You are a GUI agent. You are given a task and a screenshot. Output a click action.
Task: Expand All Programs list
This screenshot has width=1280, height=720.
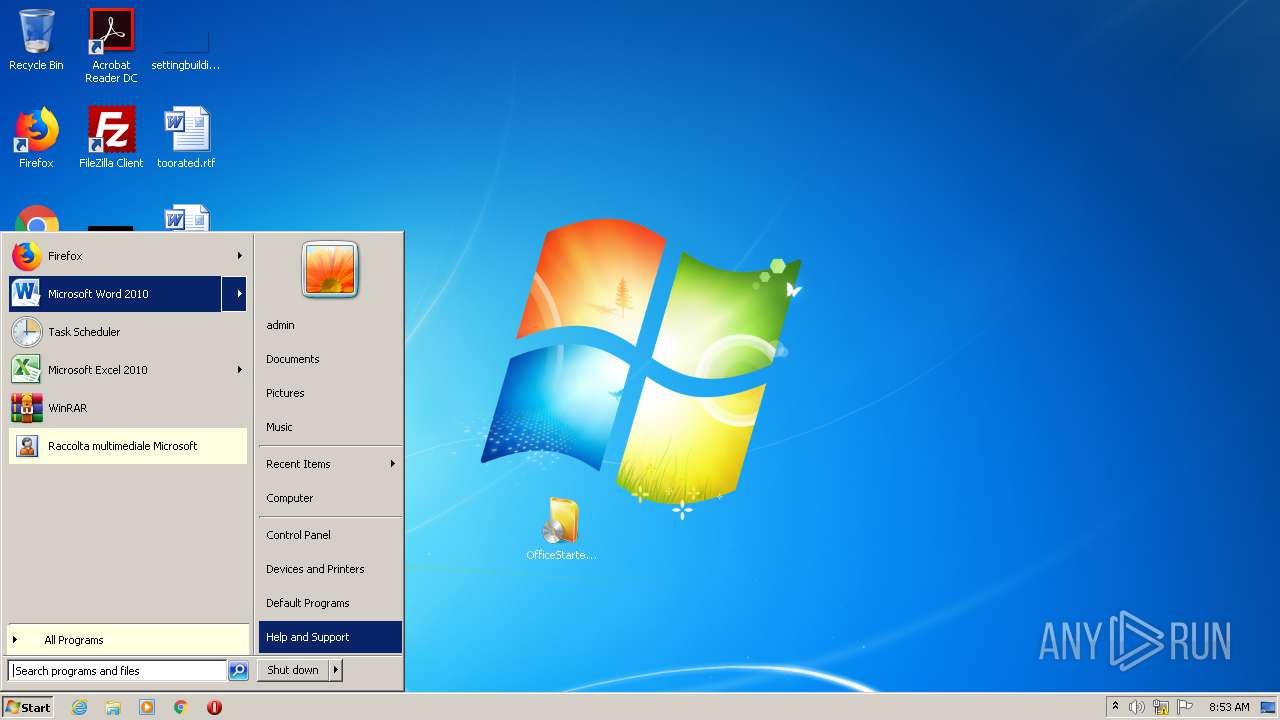click(x=128, y=640)
